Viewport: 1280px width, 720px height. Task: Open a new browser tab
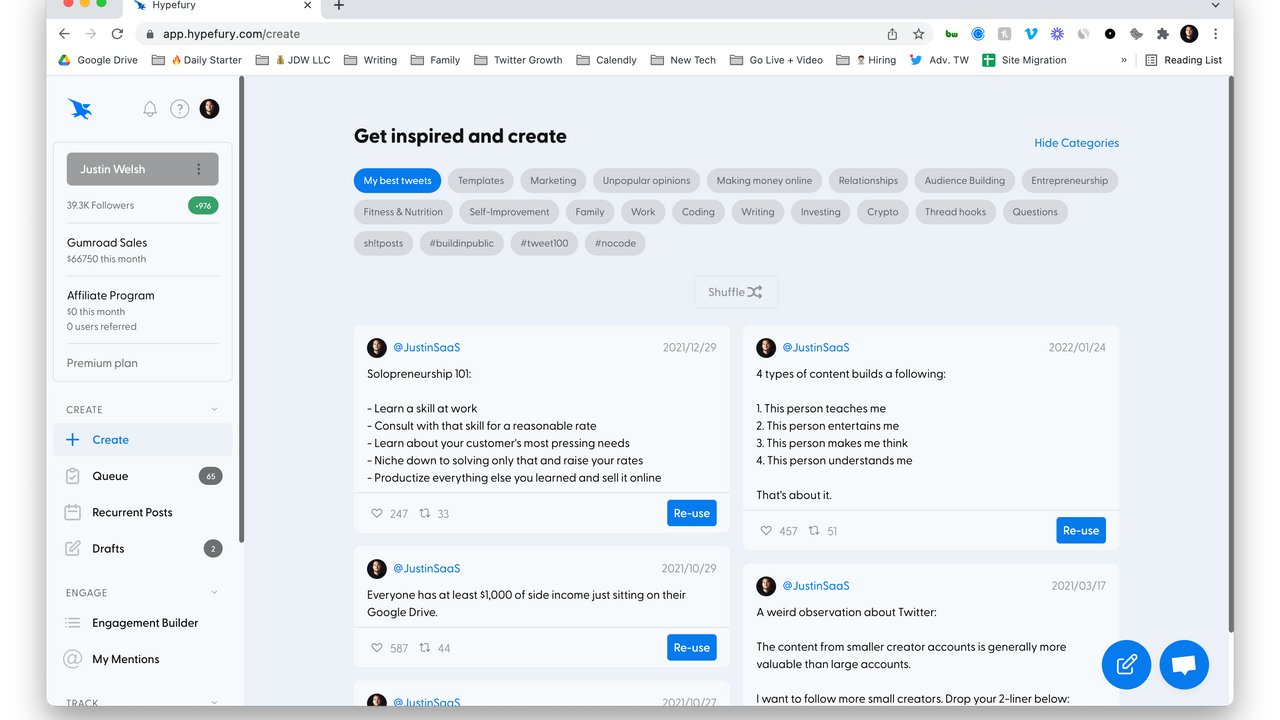click(339, 6)
